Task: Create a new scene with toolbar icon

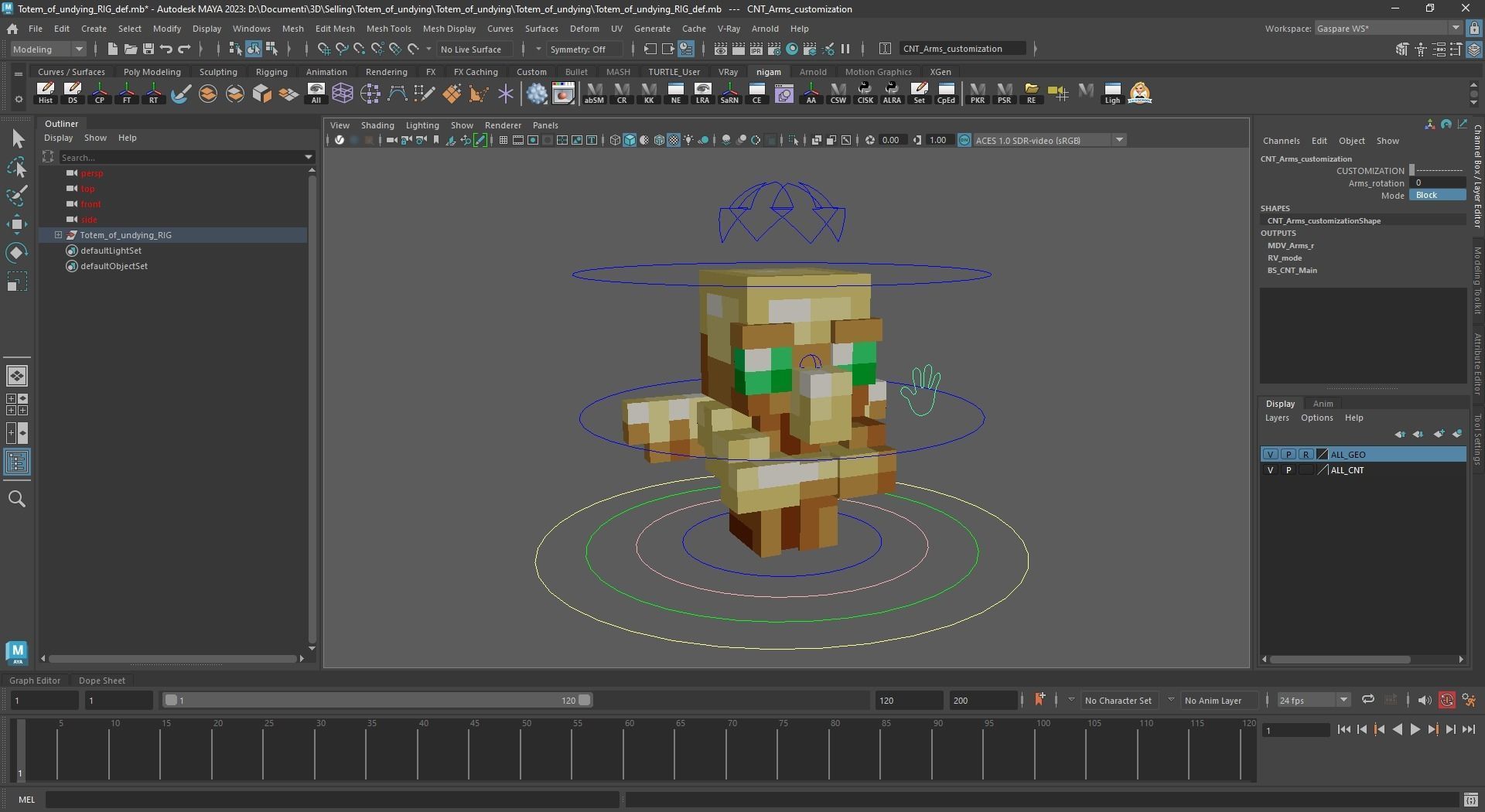Action: coord(112,49)
